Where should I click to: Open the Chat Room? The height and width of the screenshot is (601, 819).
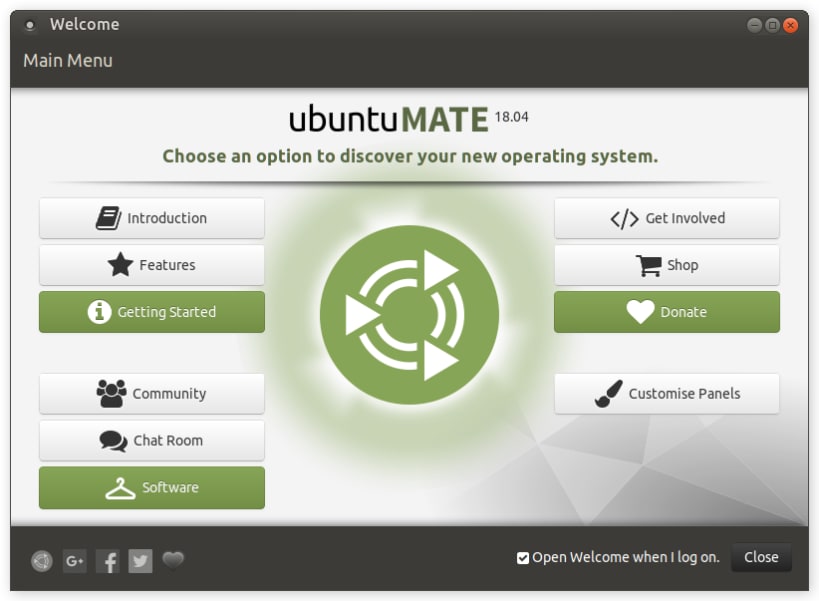(151, 441)
